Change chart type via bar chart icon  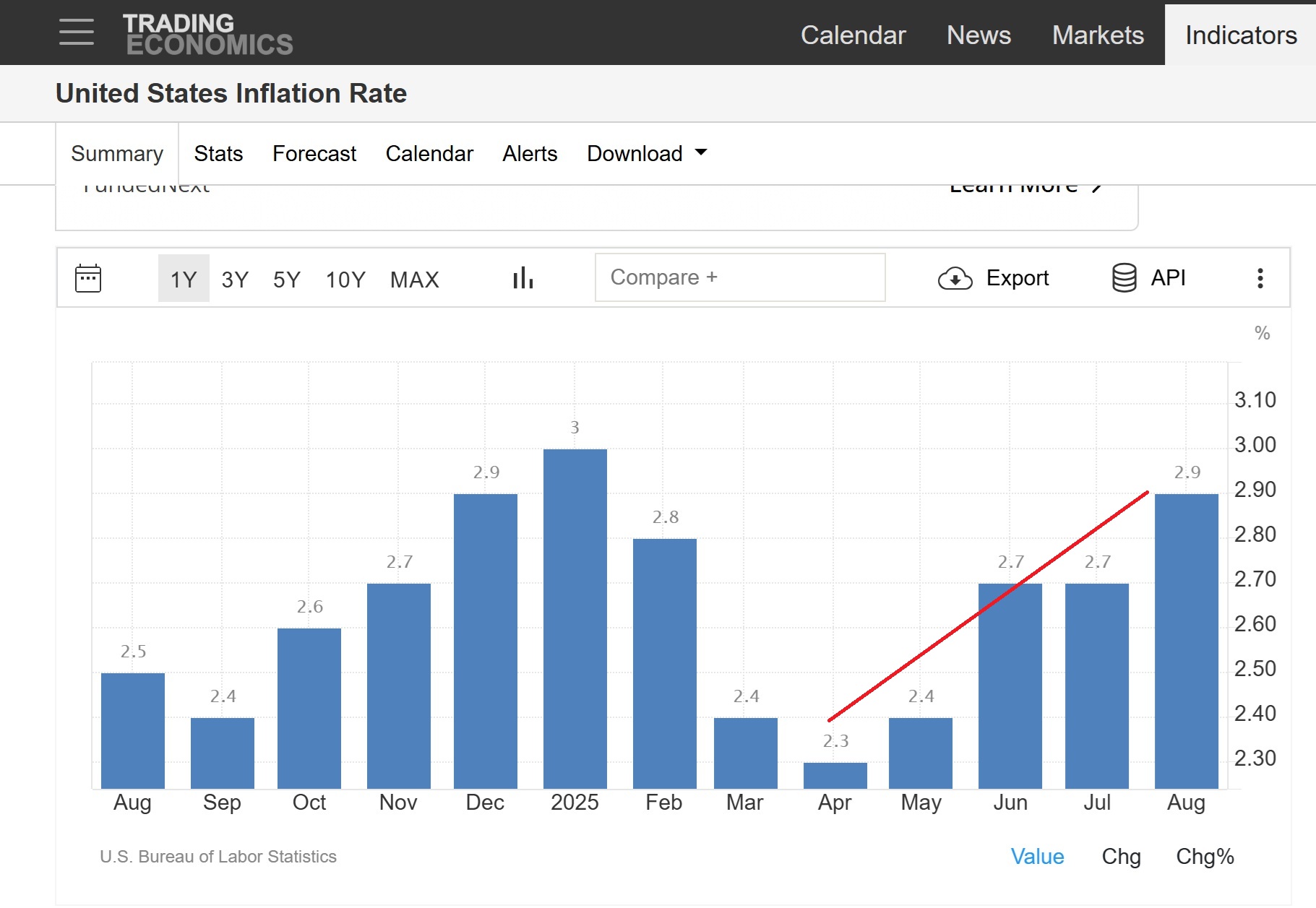coord(522,278)
